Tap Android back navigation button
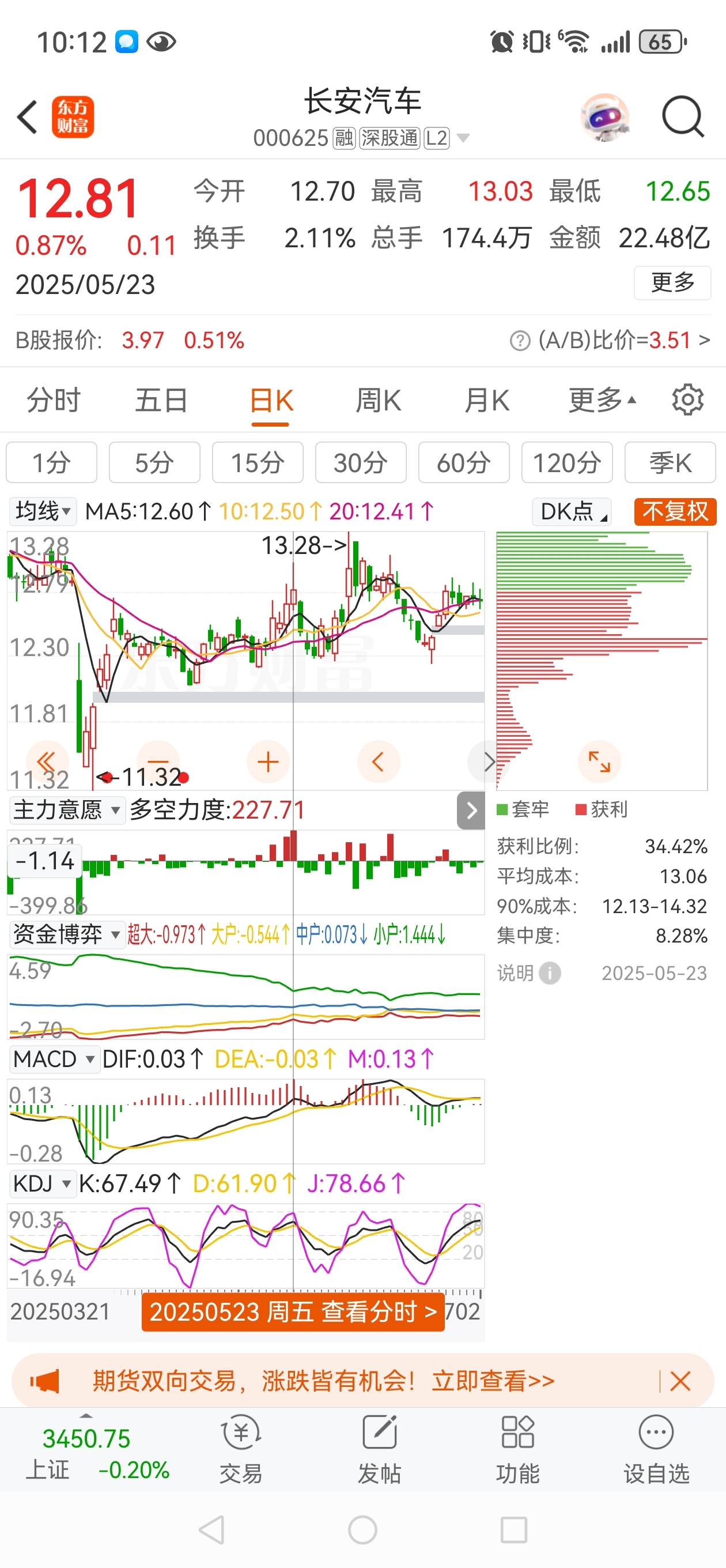Viewport: 726px width, 1568px height. pos(212,1529)
